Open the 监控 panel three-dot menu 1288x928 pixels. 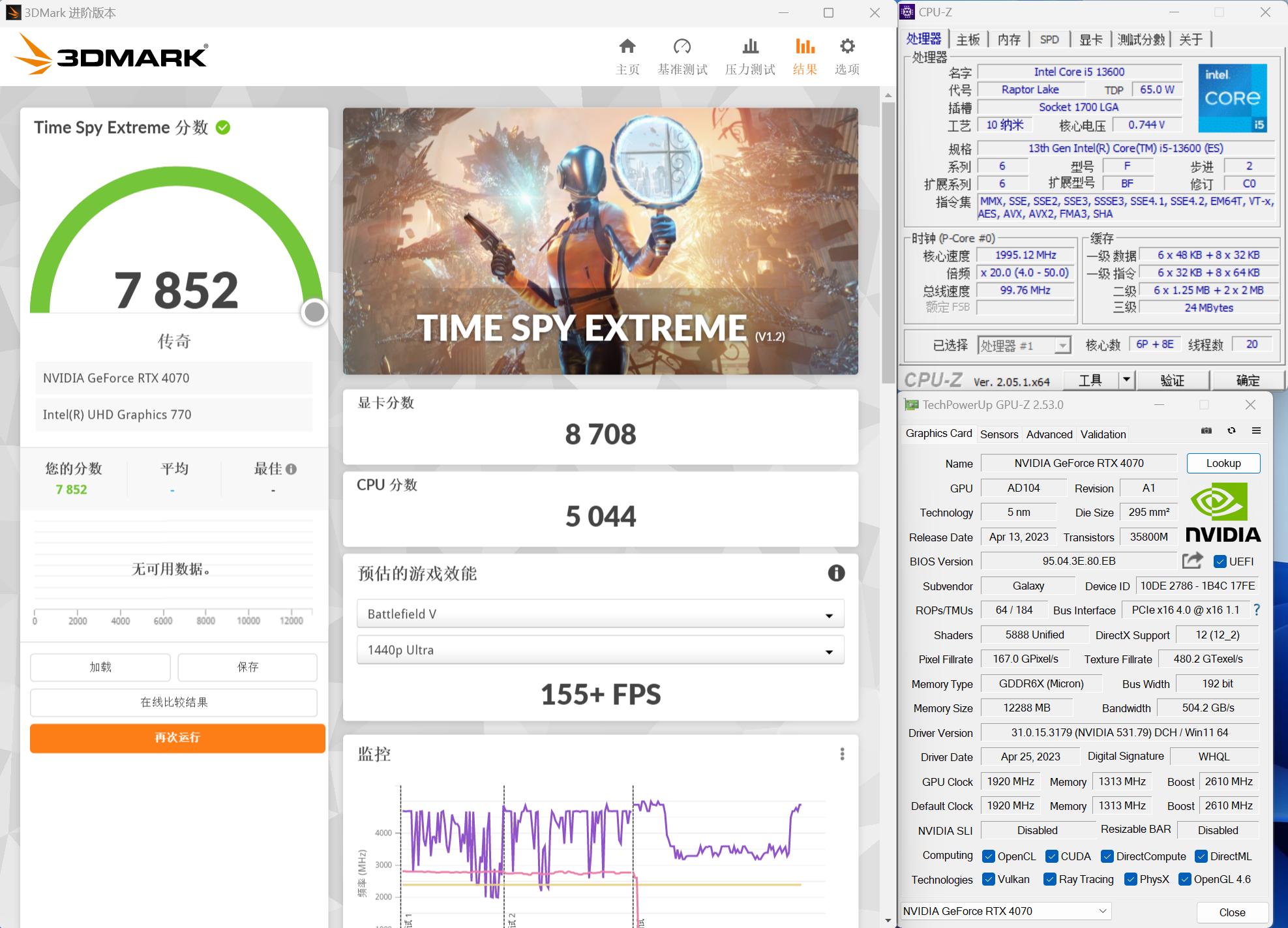coord(843,754)
